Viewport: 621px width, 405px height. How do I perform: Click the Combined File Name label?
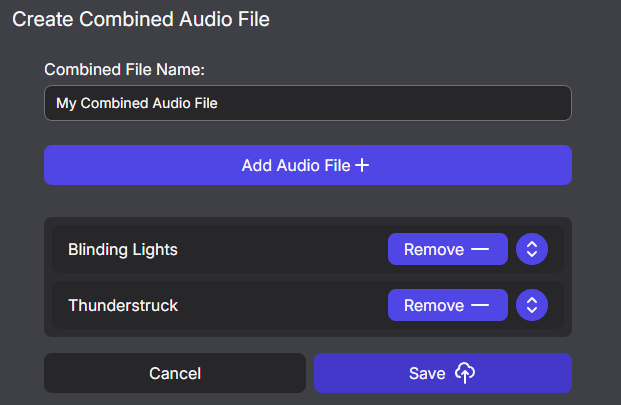(124, 70)
